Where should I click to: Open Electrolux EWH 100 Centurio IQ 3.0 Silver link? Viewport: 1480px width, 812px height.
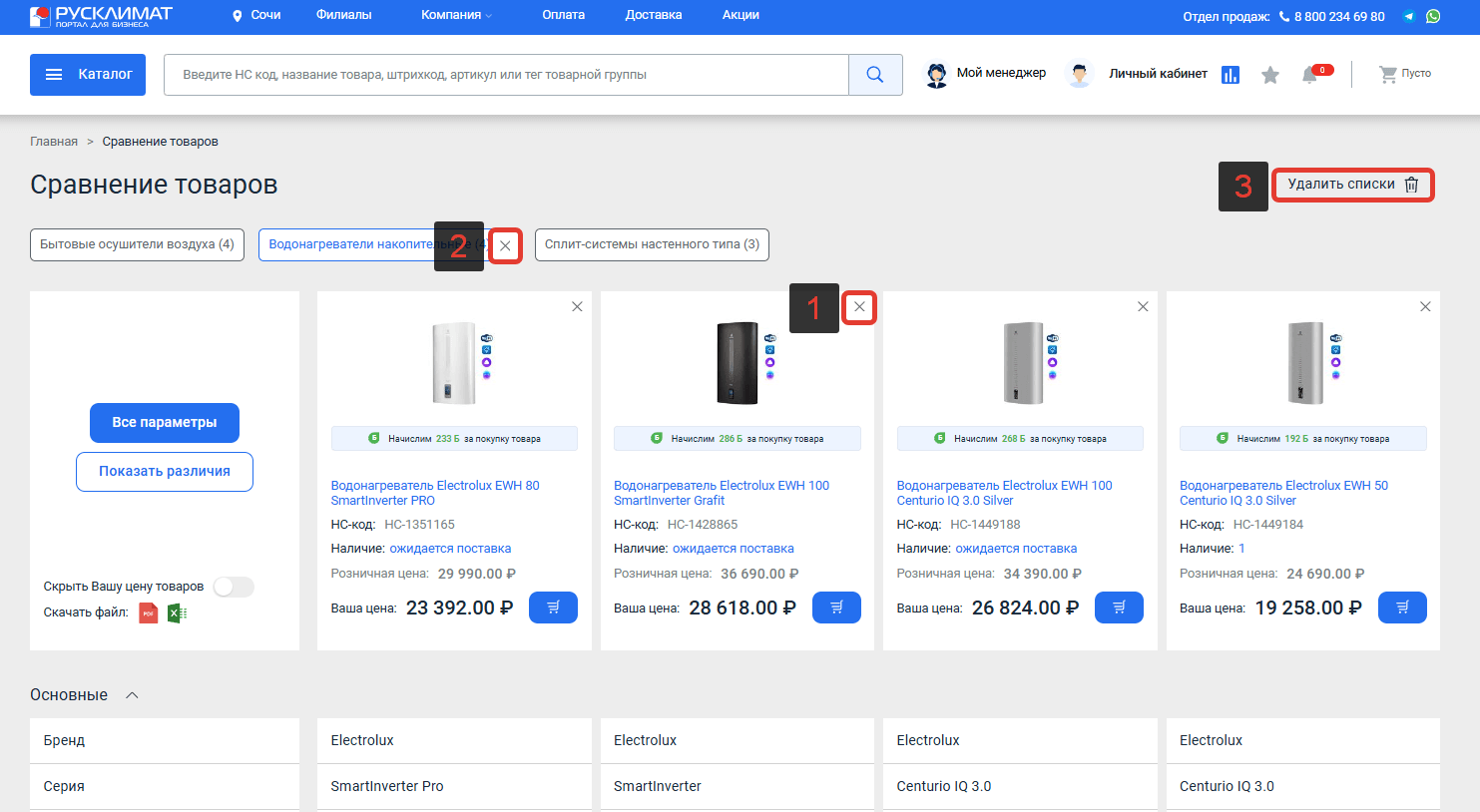click(1004, 493)
